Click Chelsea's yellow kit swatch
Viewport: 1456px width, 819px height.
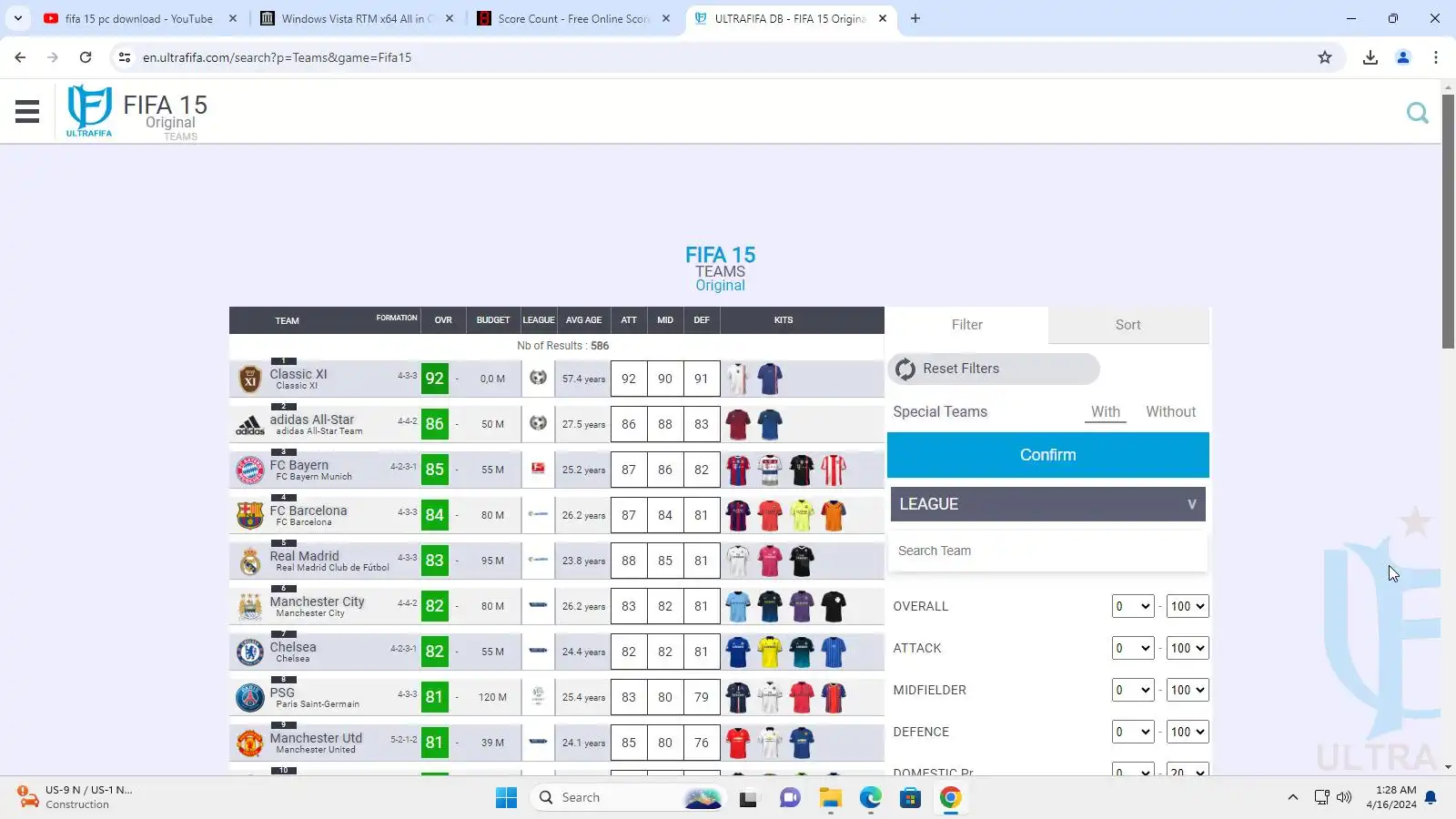(770, 652)
